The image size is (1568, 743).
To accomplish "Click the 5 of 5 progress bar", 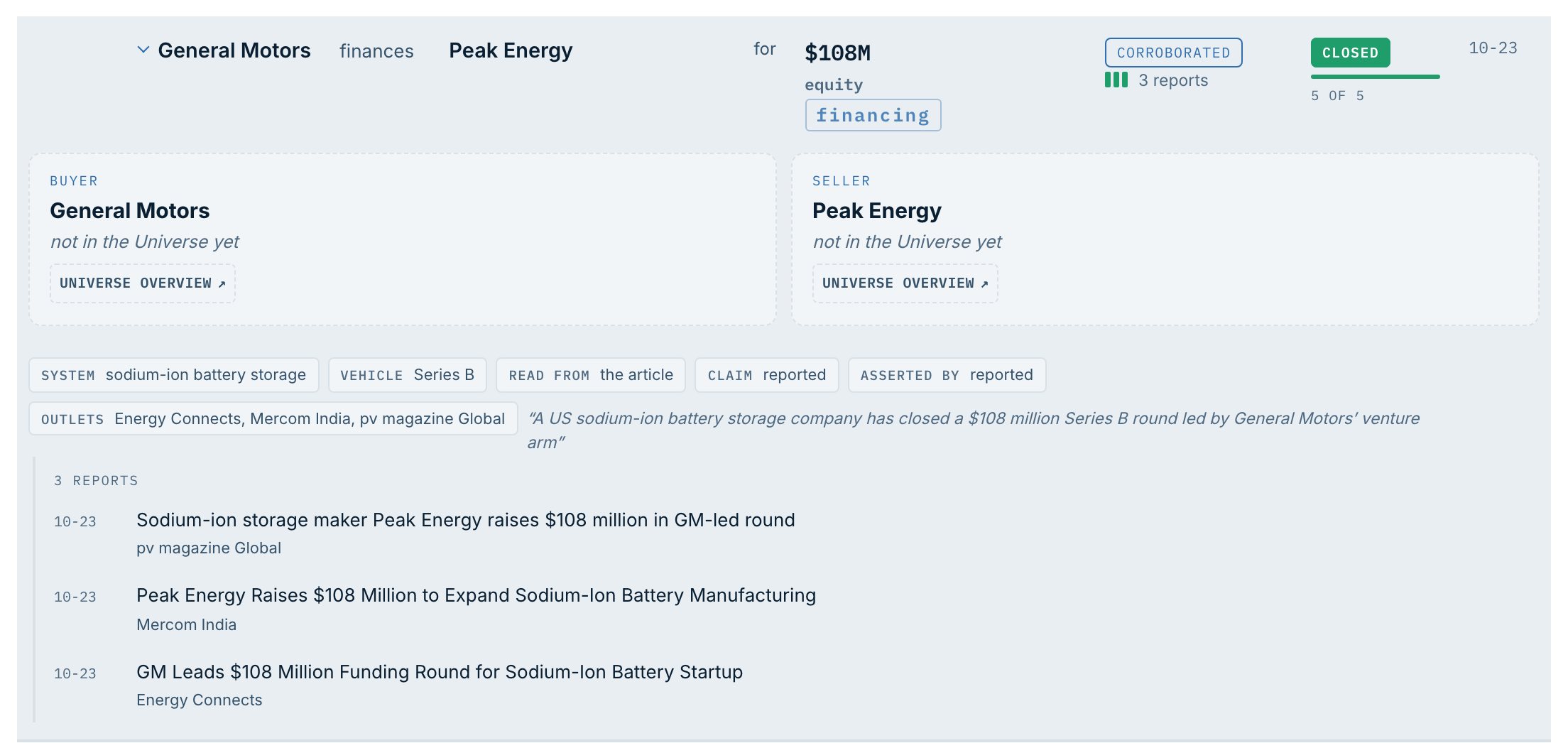I will (1375, 77).
